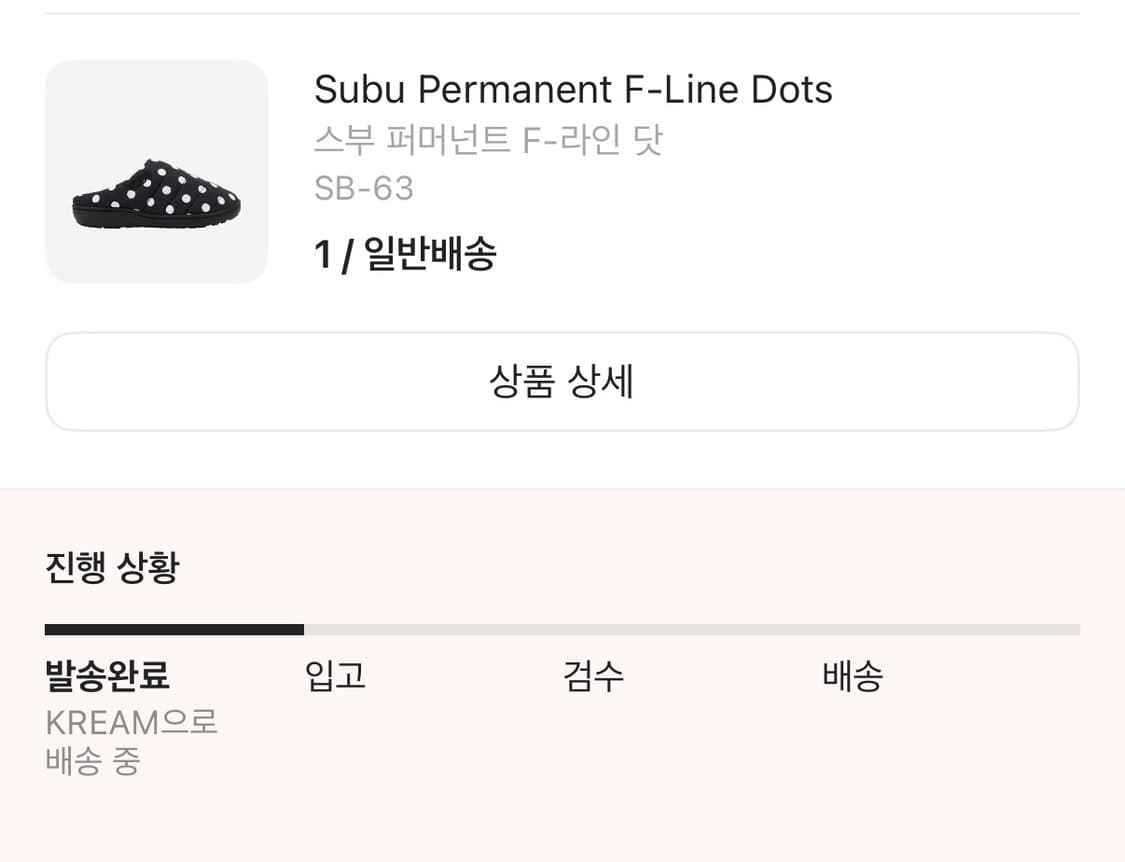Click the 입고 warehouse arrival stage

pyautogui.click(x=334, y=677)
